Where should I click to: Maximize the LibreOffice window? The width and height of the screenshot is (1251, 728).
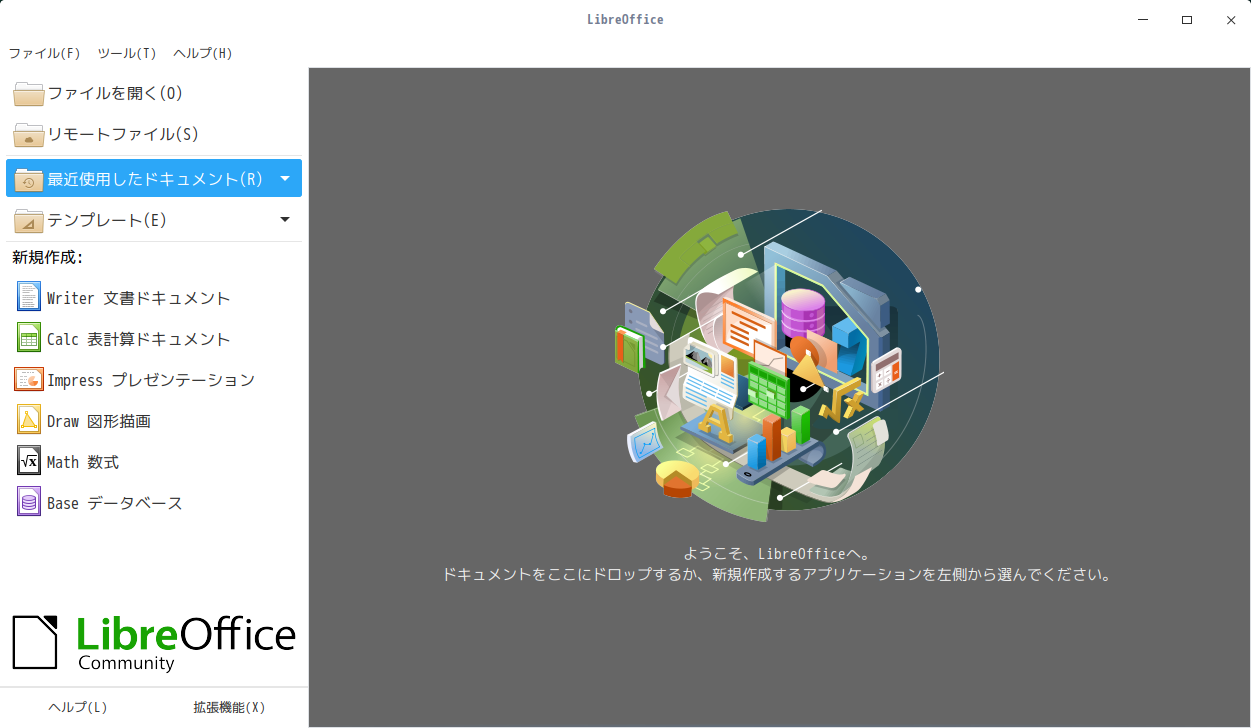click(1187, 19)
